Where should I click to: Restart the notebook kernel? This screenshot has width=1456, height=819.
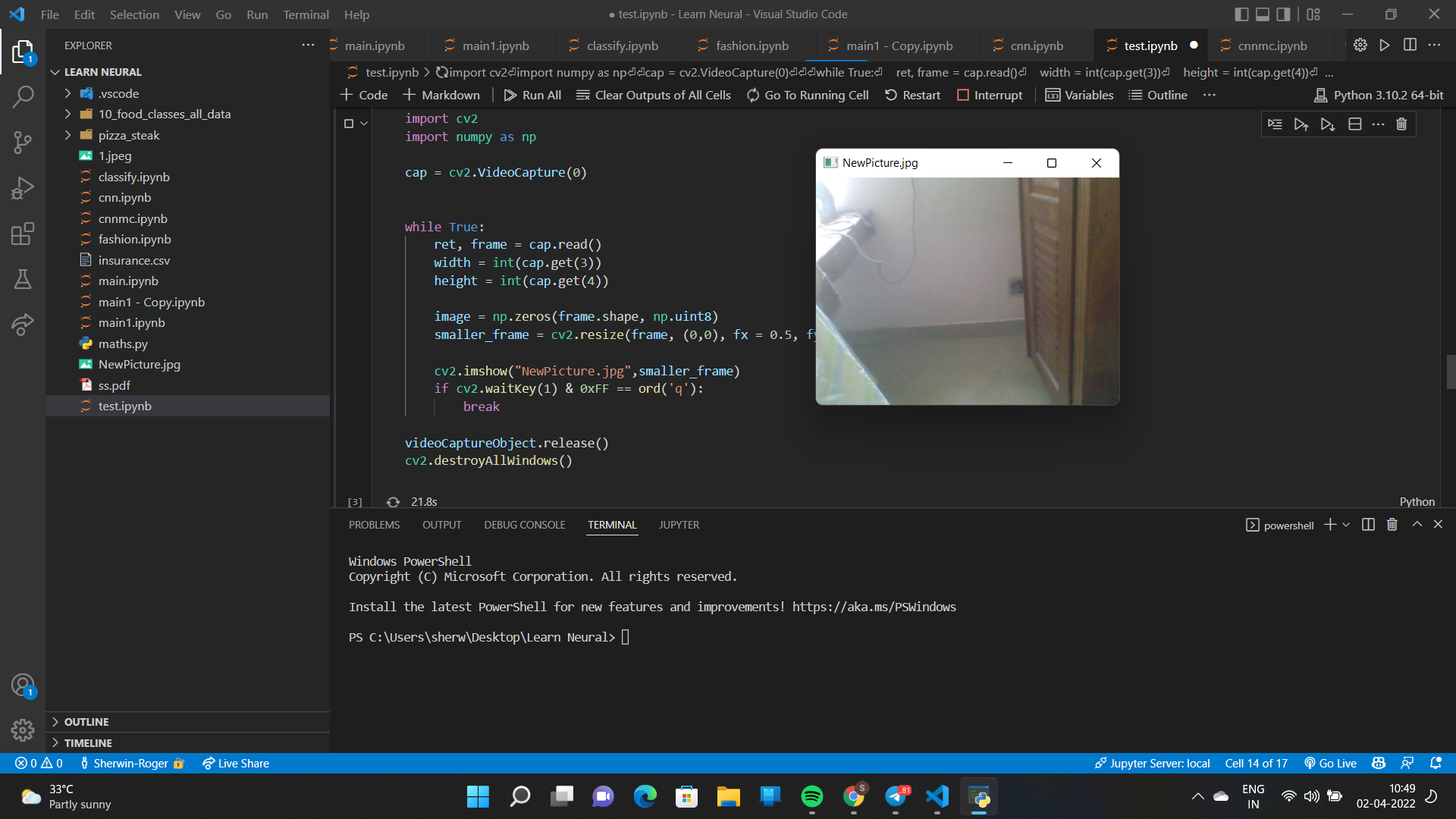click(x=912, y=95)
